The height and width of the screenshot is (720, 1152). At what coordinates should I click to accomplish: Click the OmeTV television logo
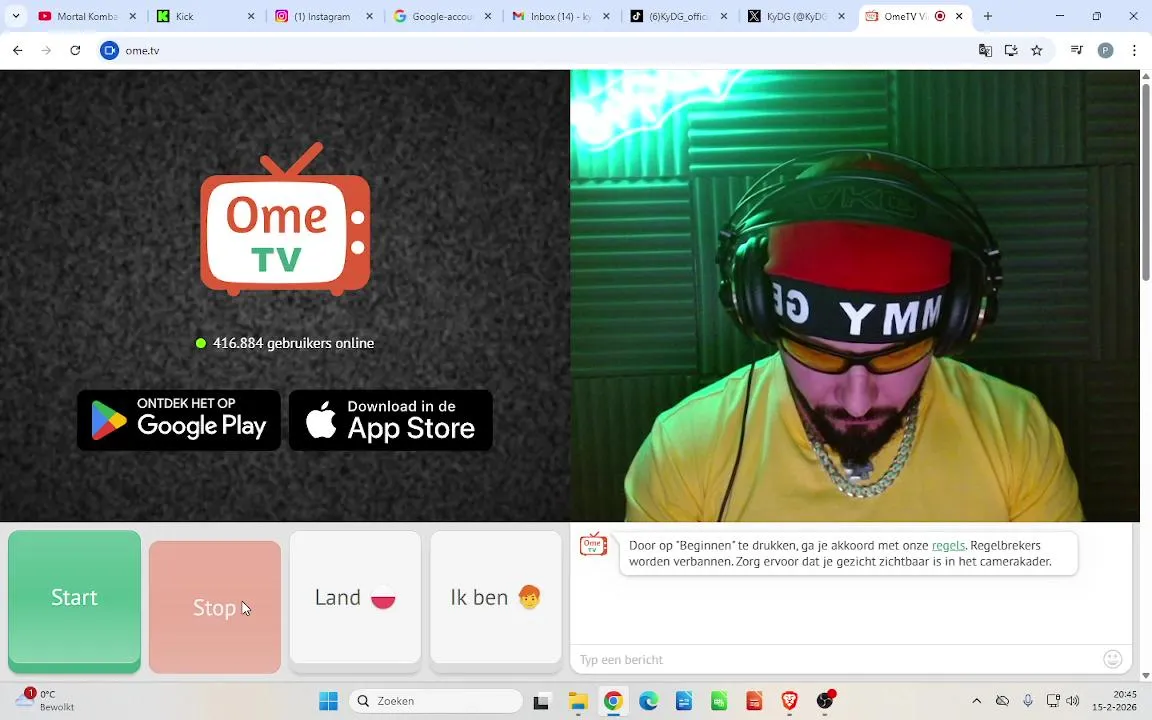(285, 220)
